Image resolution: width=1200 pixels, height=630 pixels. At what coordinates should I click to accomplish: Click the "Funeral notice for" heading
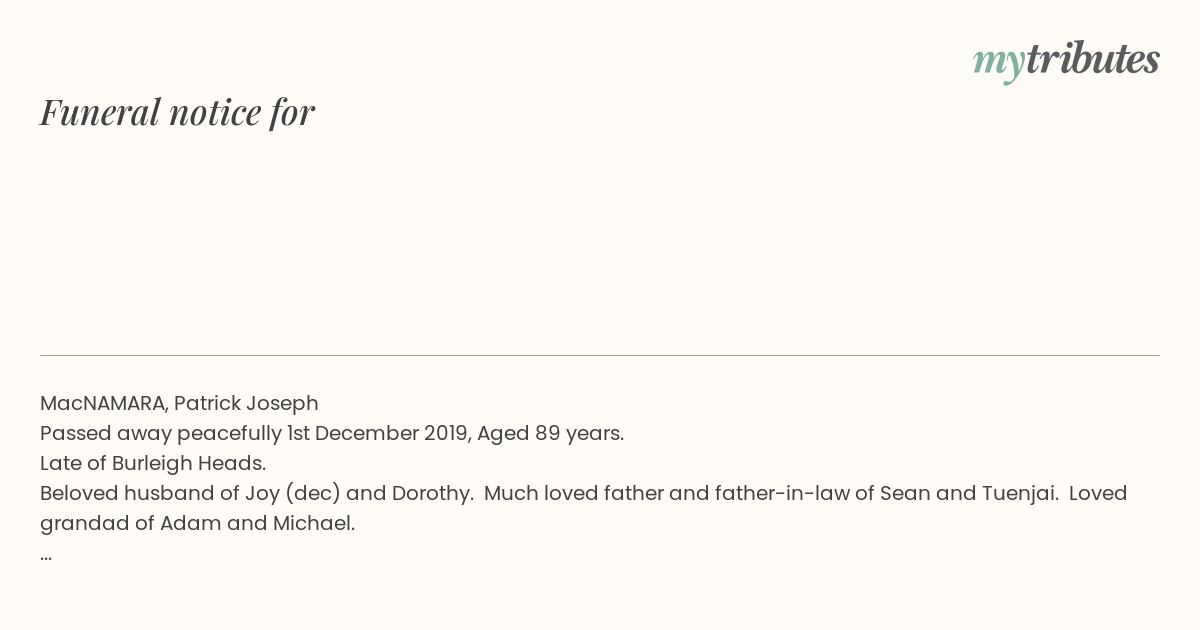[177, 111]
